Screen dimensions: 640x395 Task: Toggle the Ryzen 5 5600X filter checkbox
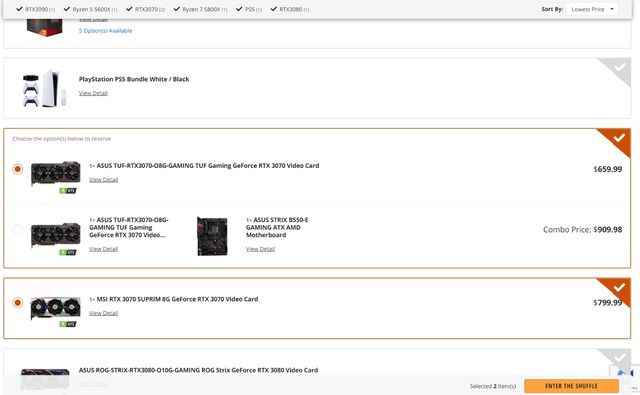point(67,9)
